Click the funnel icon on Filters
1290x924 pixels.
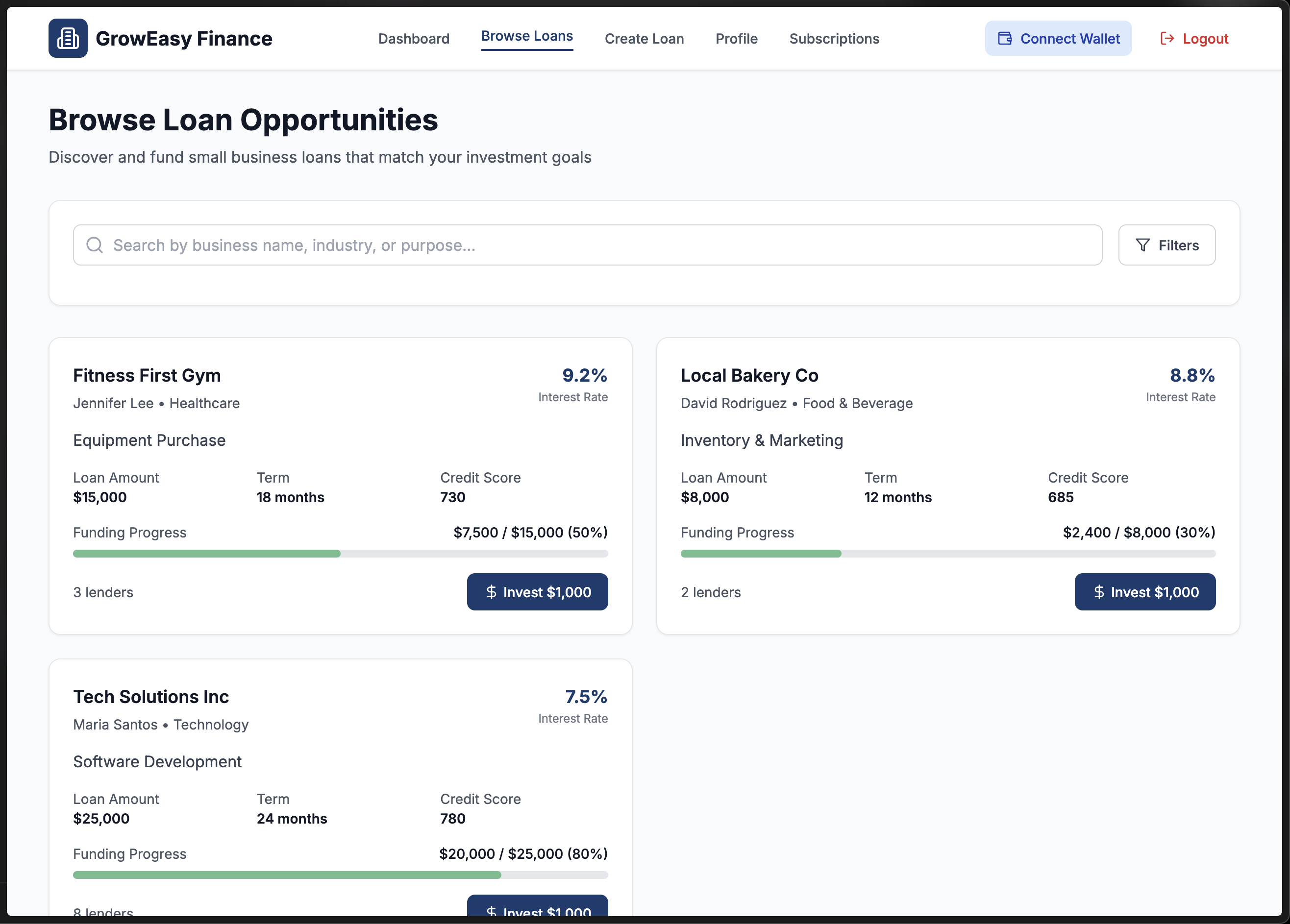(1142, 245)
